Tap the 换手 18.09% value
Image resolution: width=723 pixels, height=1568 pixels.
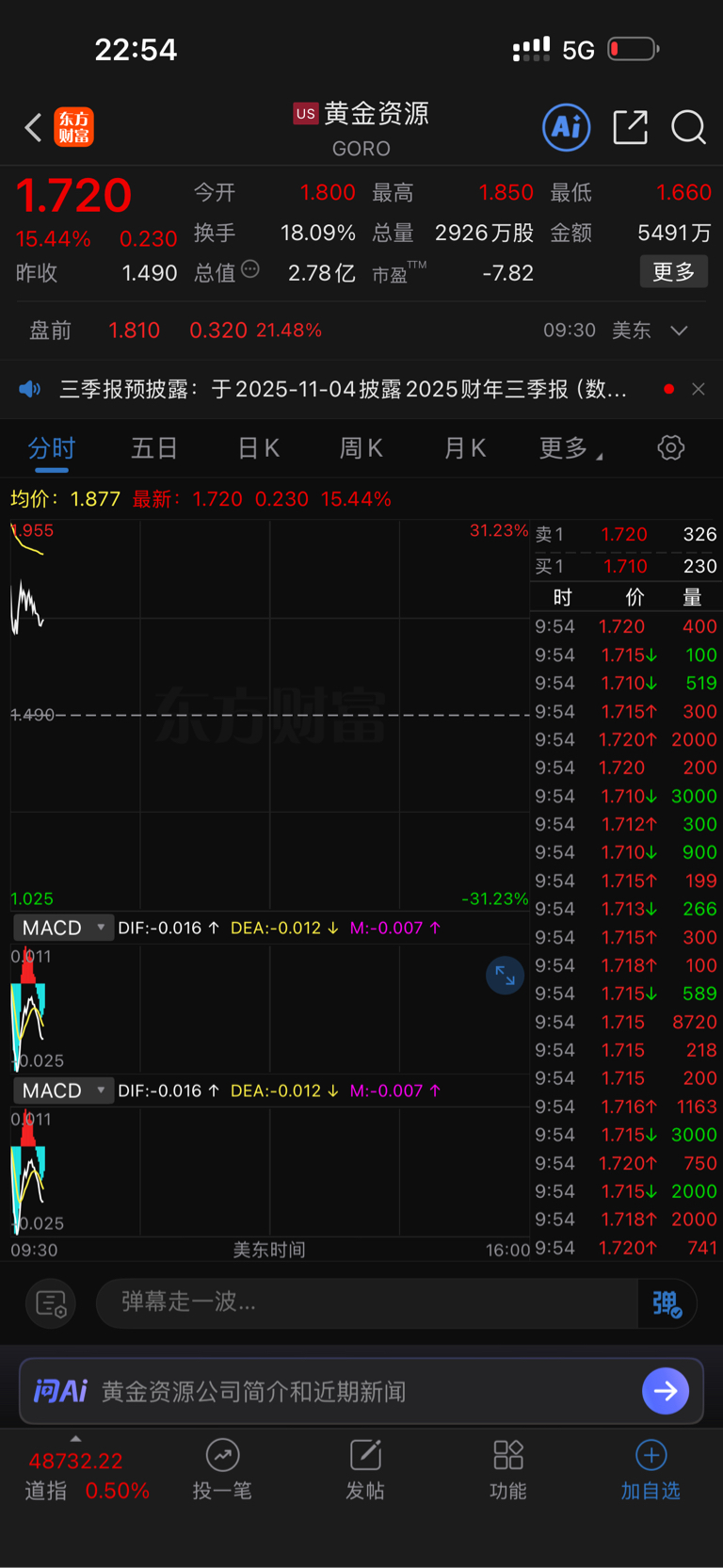click(x=318, y=233)
